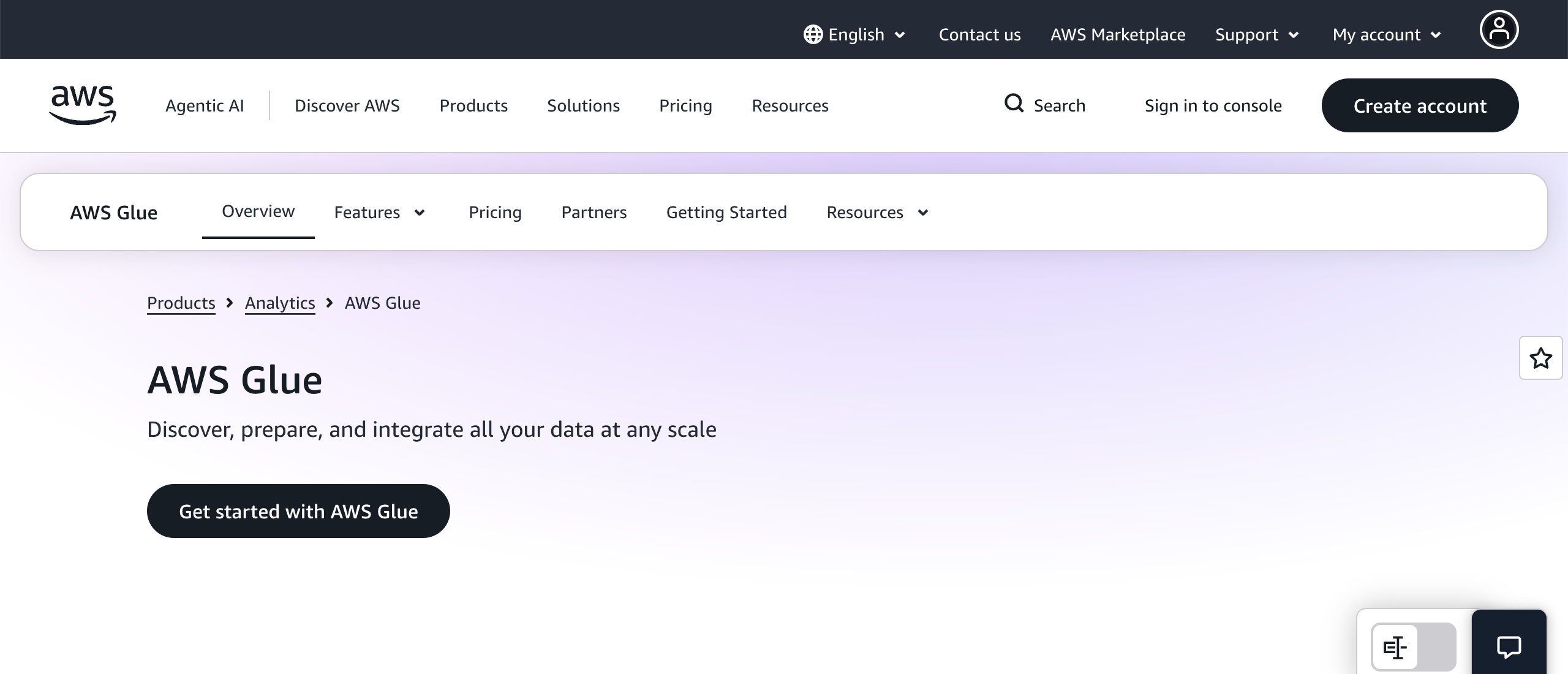The height and width of the screenshot is (674, 1568).
Task: Click the Agentic AI link
Action: 205,105
